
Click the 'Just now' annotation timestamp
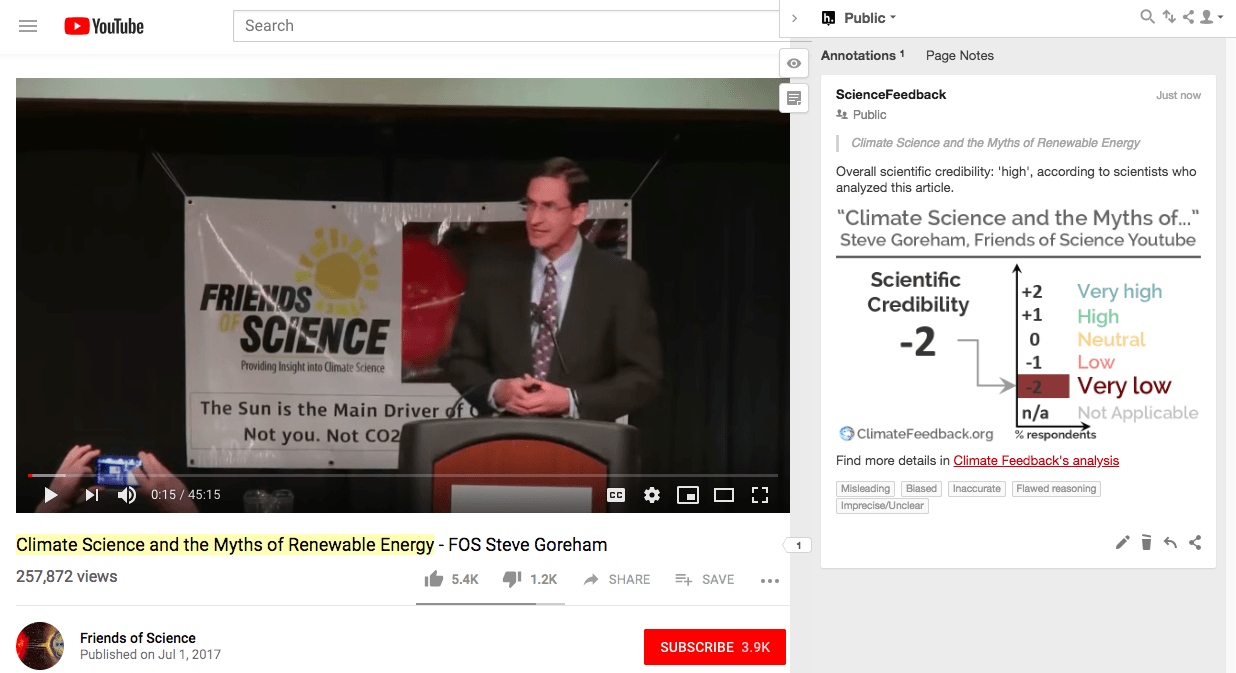(x=1179, y=95)
